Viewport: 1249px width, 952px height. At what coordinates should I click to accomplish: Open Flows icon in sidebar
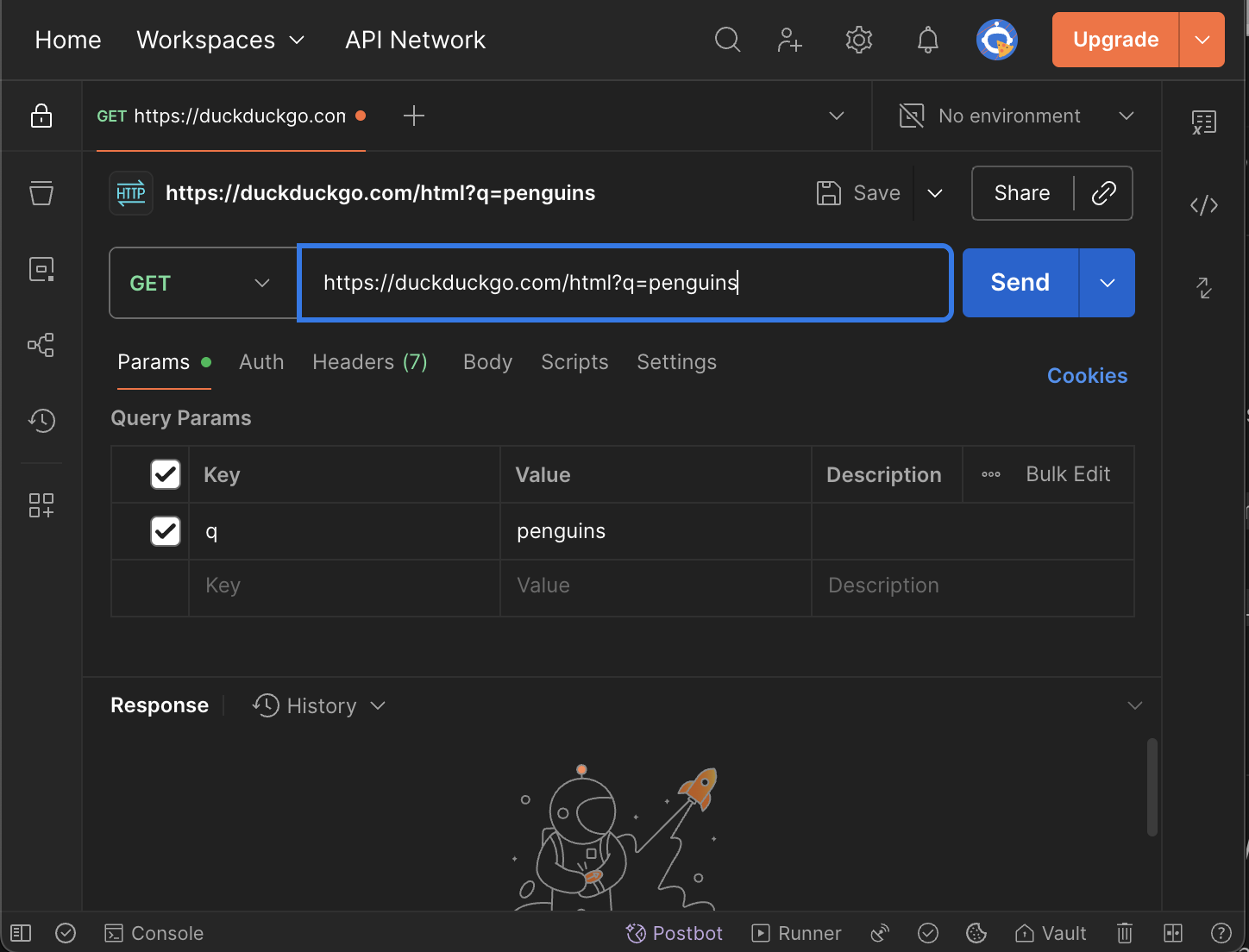[41, 345]
